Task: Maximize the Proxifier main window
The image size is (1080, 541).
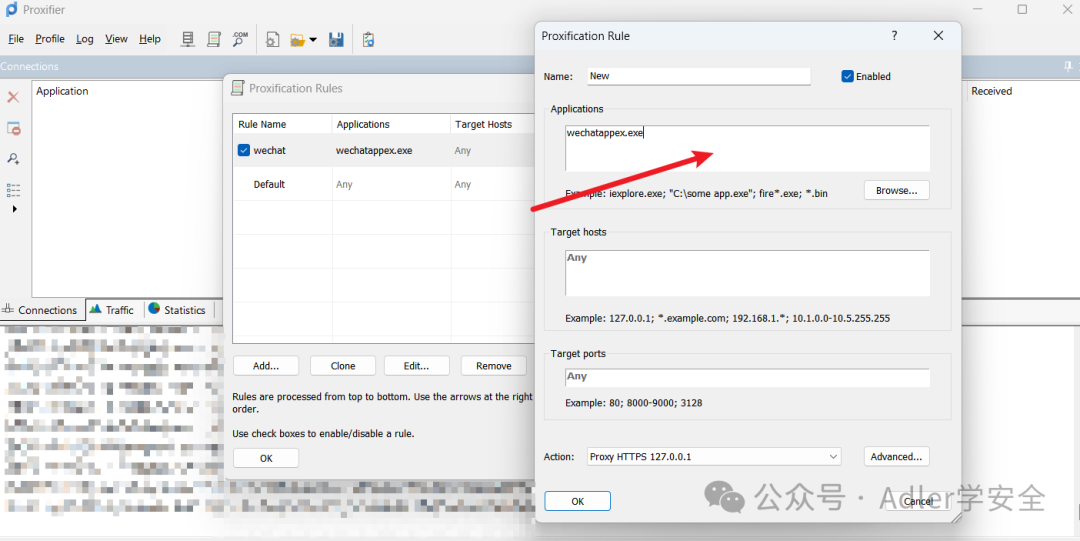Action: tap(1022, 9)
